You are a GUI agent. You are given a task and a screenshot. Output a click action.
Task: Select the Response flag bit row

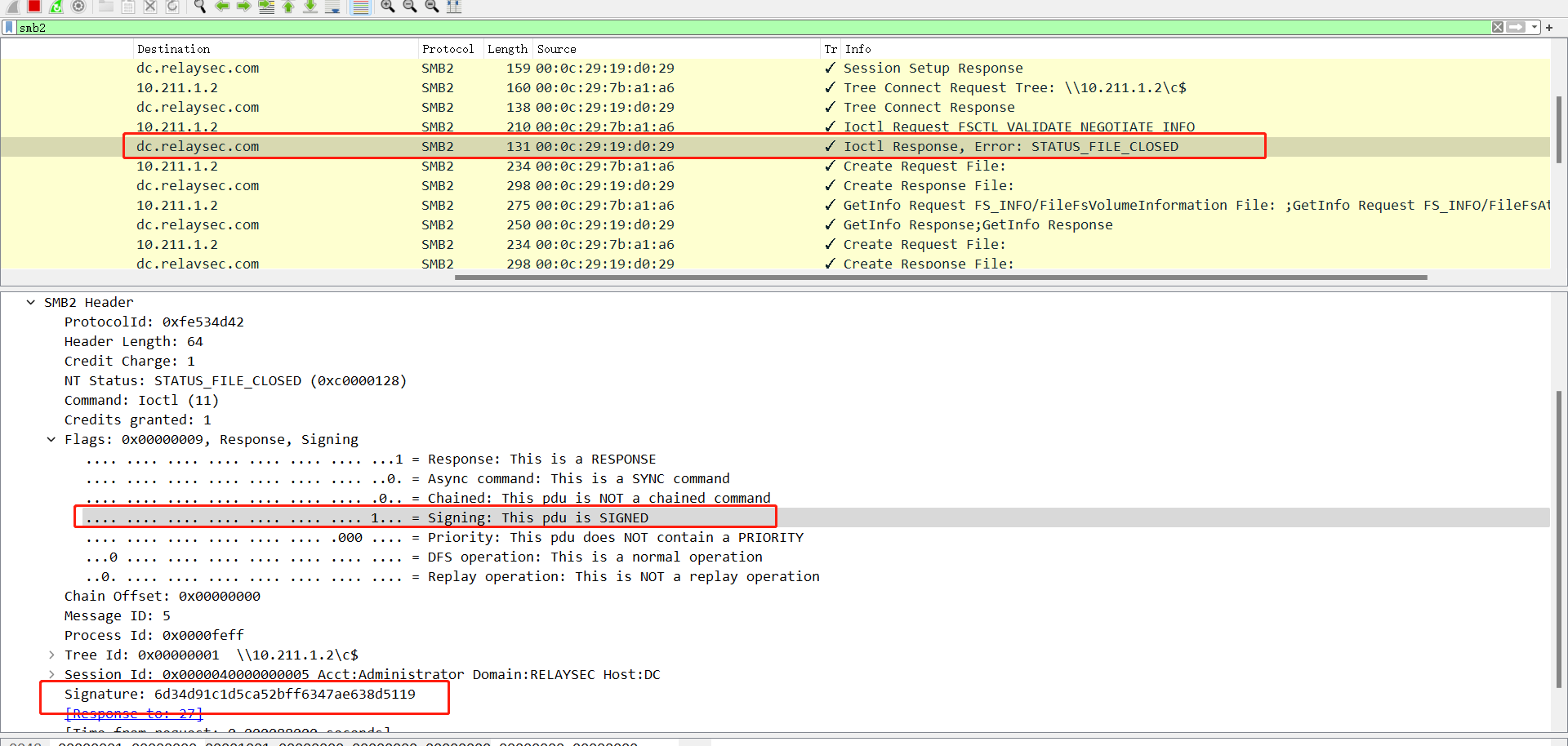(x=371, y=459)
